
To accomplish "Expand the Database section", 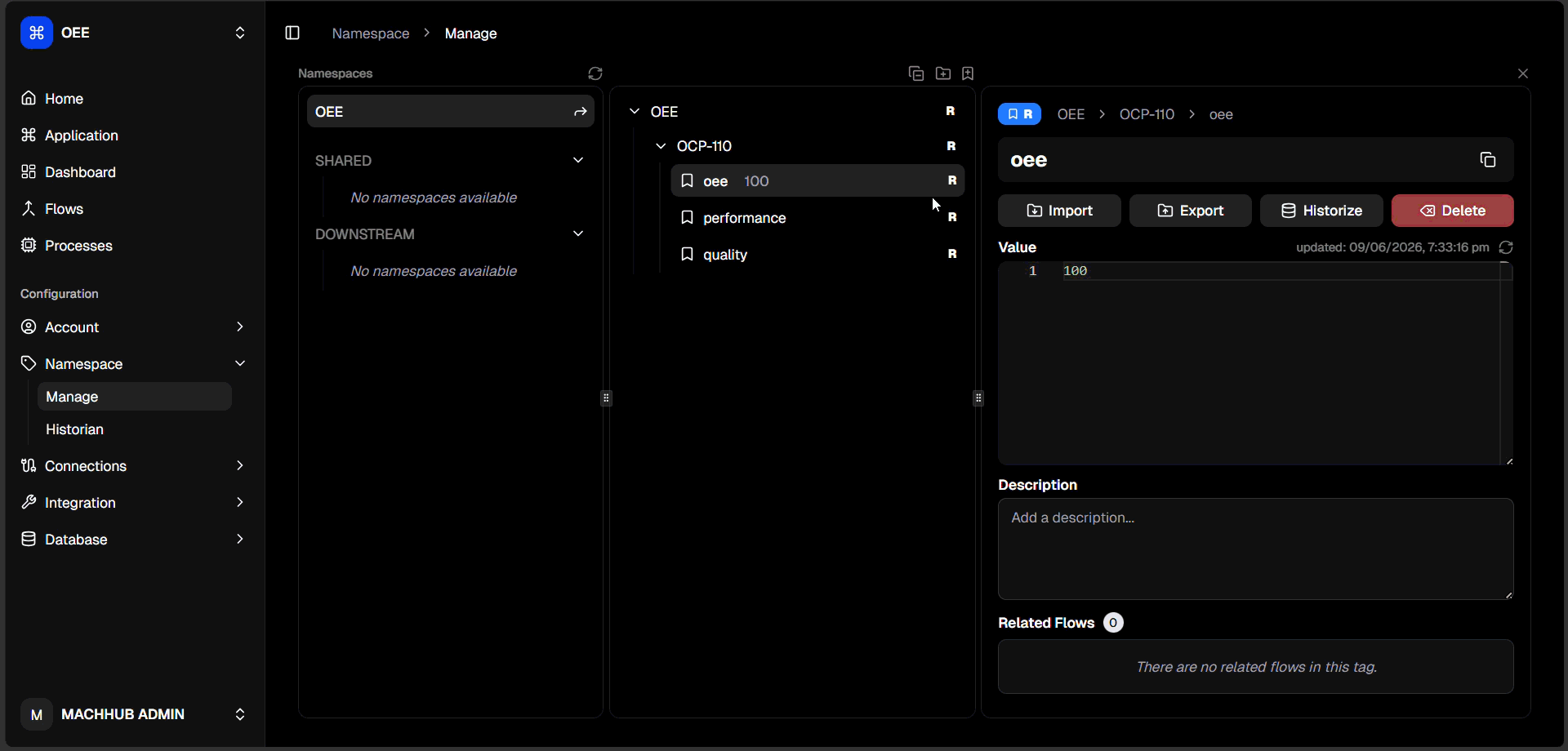I will (134, 540).
